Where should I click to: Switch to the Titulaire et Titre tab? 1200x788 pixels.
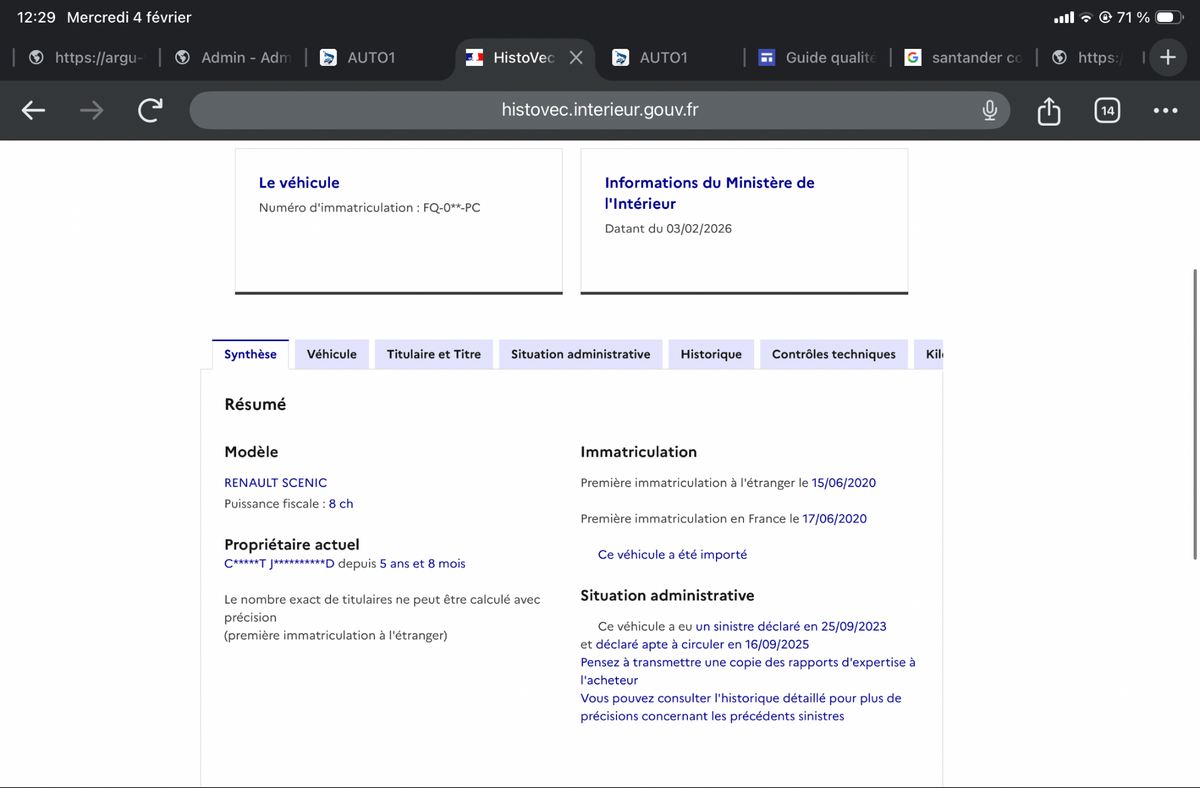point(433,353)
